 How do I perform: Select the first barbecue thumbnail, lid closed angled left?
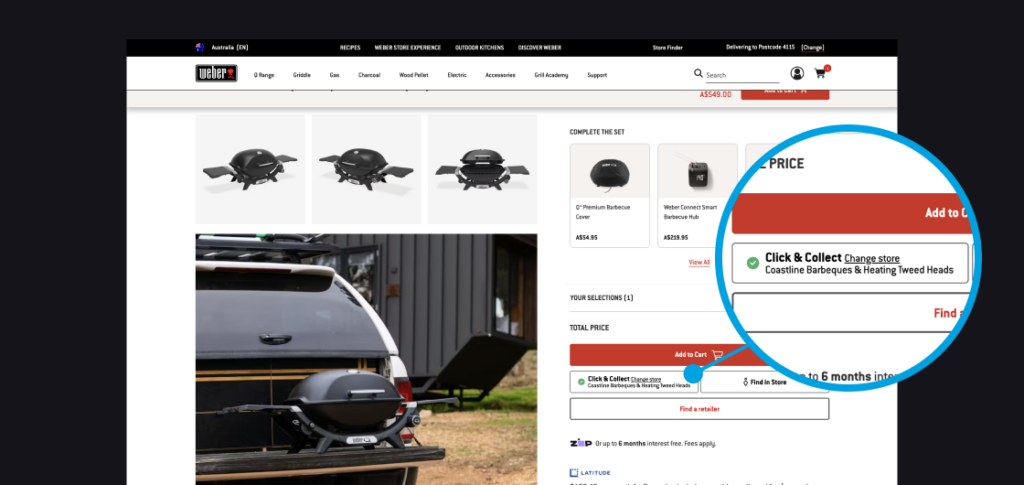(x=250, y=169)
